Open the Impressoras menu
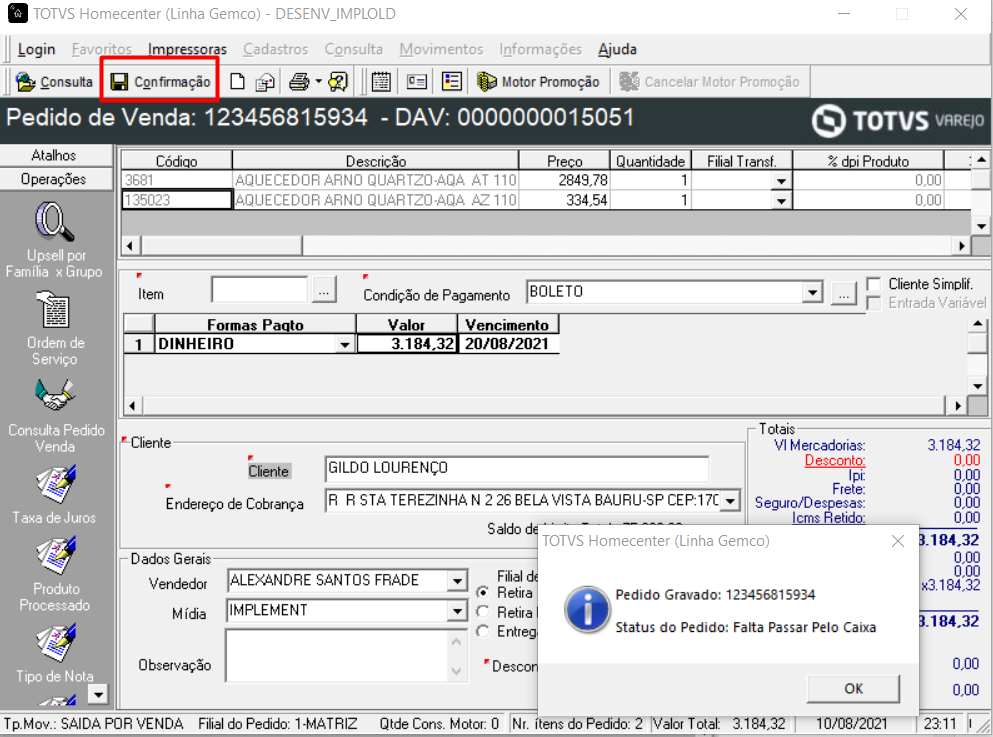 (x=187, y=49)
